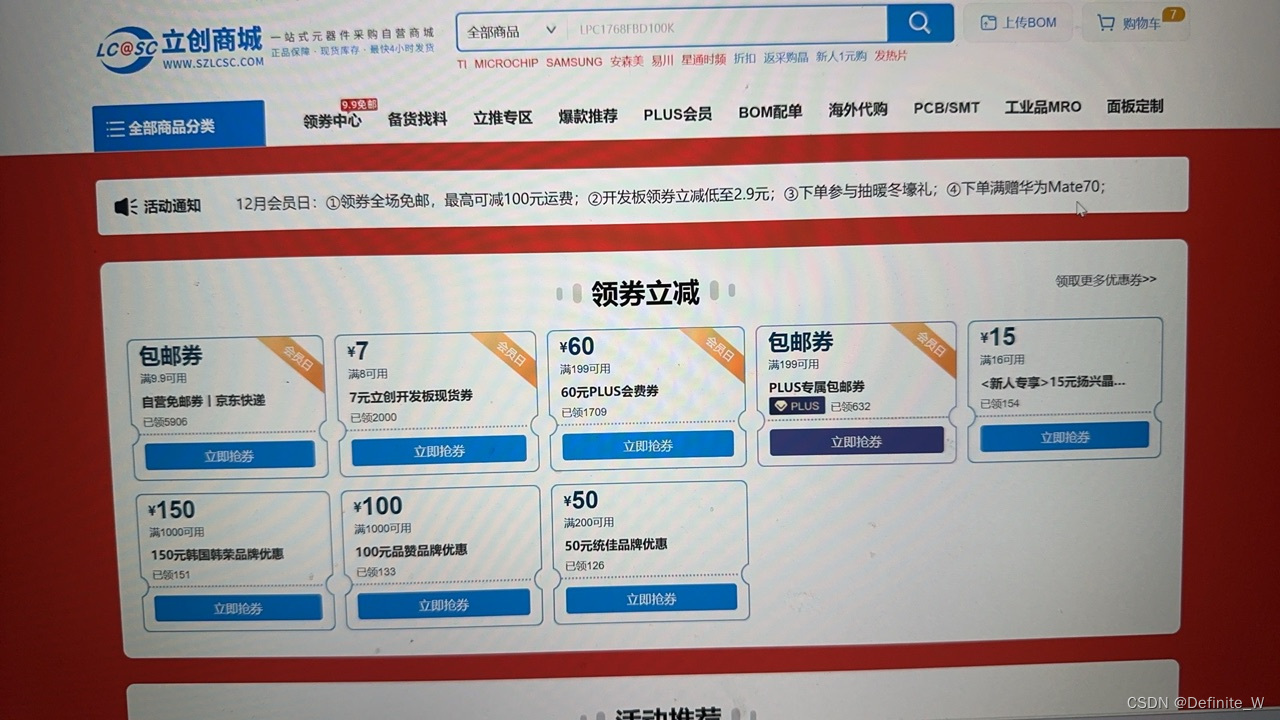The image size is (1280, 720).
Task: Open BOM配单 nav item
Action: coord(770,112)
